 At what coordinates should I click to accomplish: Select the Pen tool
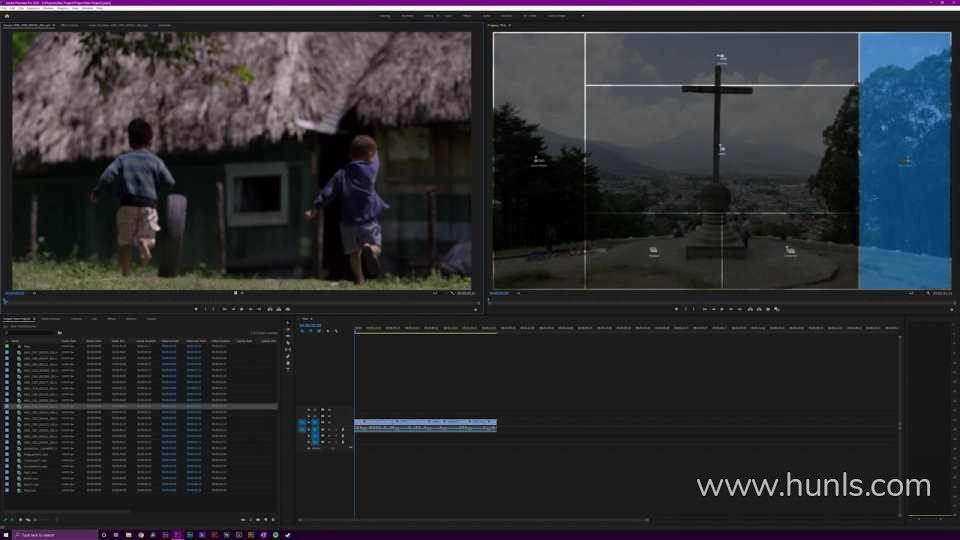click(288, 356)
